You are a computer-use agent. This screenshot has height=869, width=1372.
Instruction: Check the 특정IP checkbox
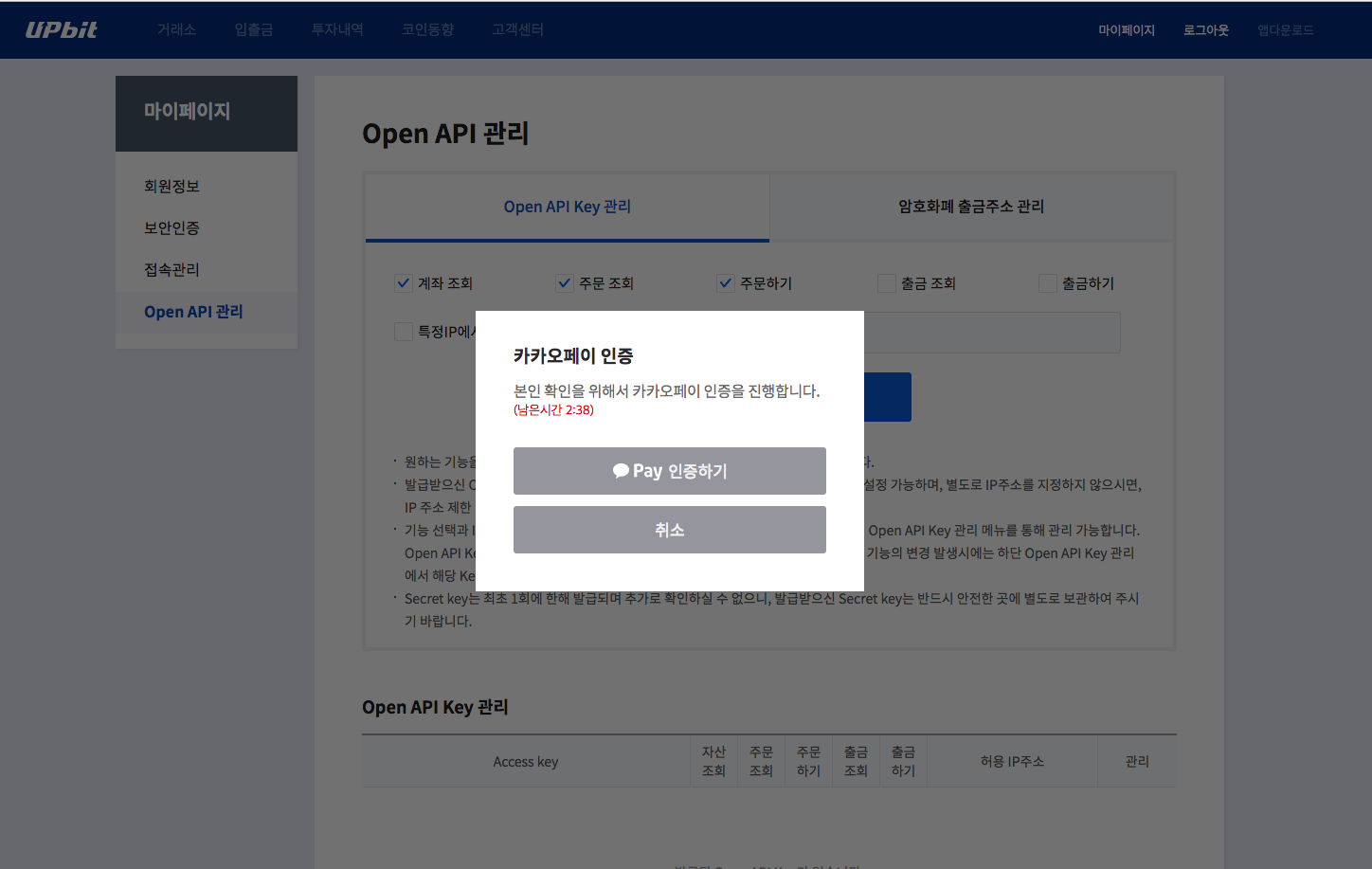click(x=404, y=332)
